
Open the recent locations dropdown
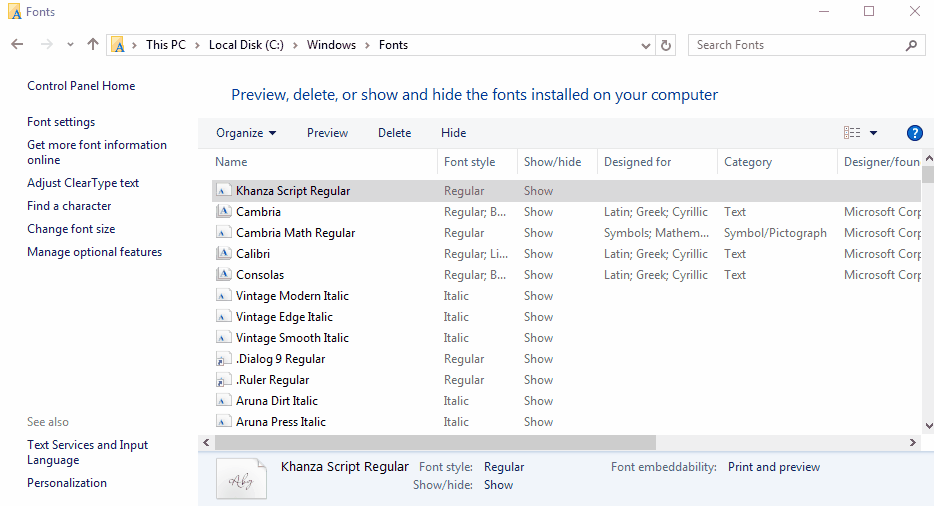70,45
